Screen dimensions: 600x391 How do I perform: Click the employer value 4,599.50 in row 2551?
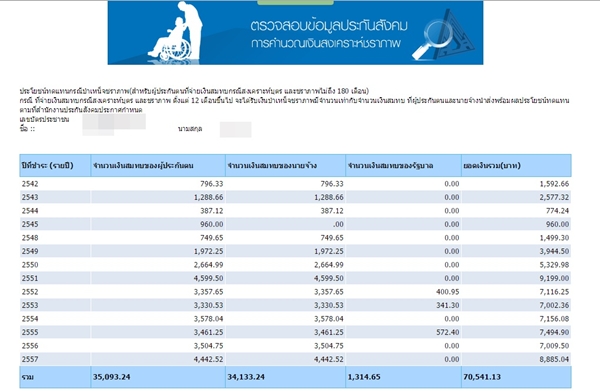329,278
